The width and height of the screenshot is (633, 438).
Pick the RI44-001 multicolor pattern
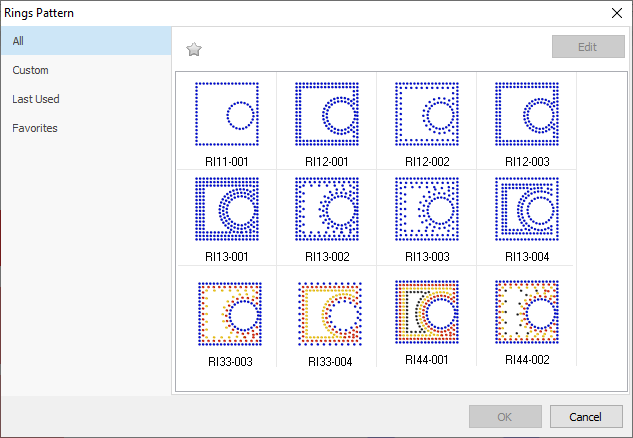[x=427, y=312]
